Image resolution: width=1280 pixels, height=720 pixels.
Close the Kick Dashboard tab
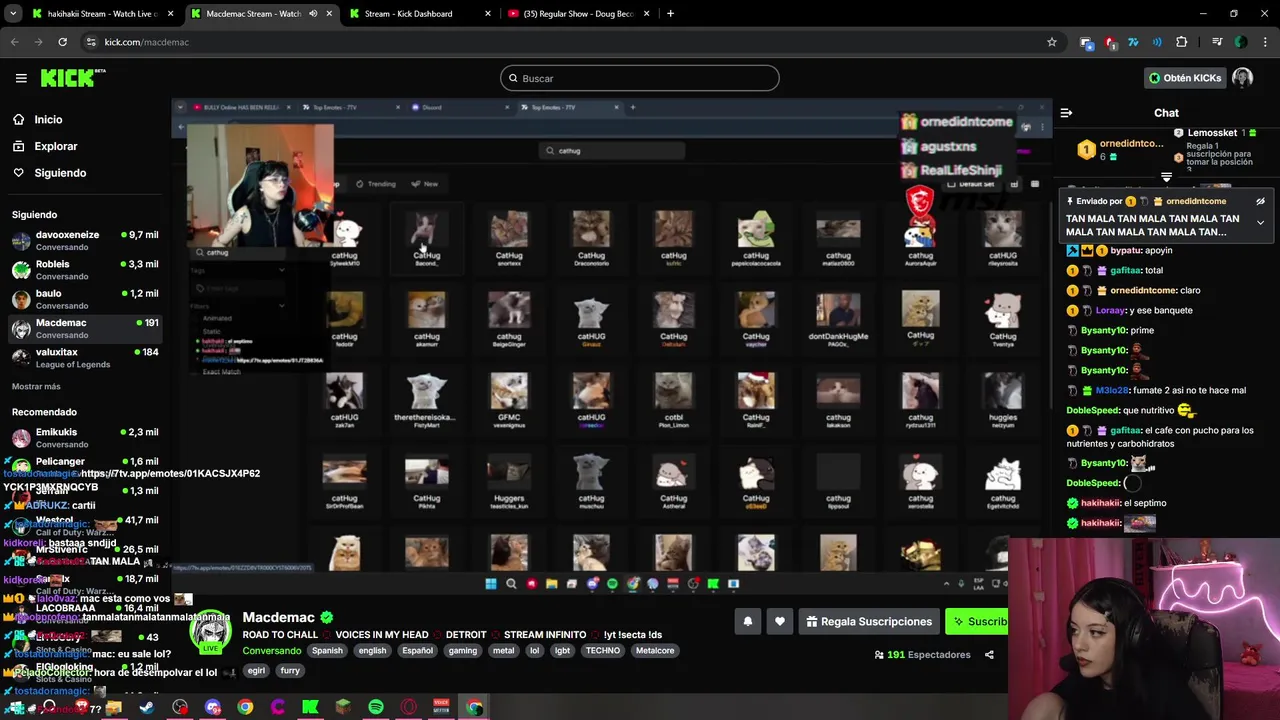[487, 14]
